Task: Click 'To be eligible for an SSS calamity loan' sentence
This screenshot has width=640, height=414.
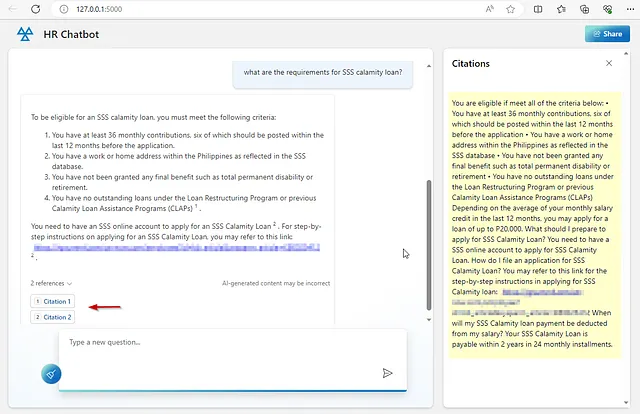Action: 153,117
